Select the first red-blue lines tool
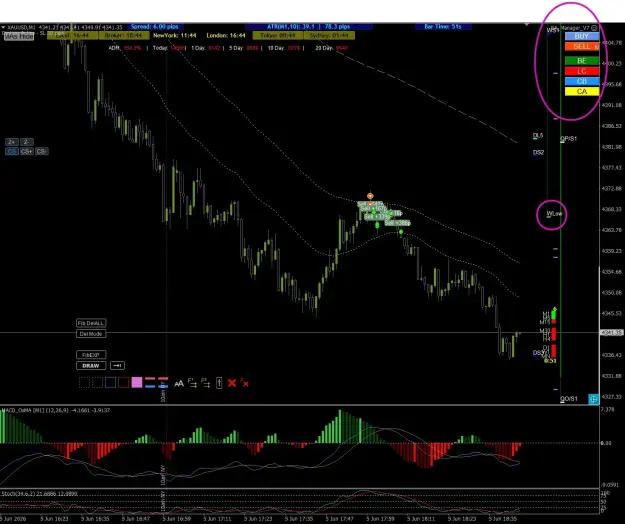625x524 pixels. coord(150,383)
